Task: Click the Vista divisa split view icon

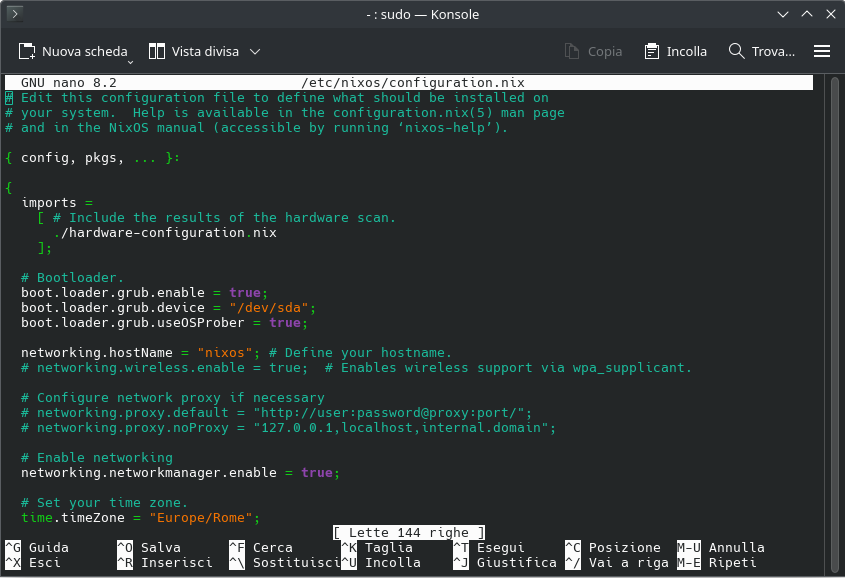Action: tap(157, 51)
